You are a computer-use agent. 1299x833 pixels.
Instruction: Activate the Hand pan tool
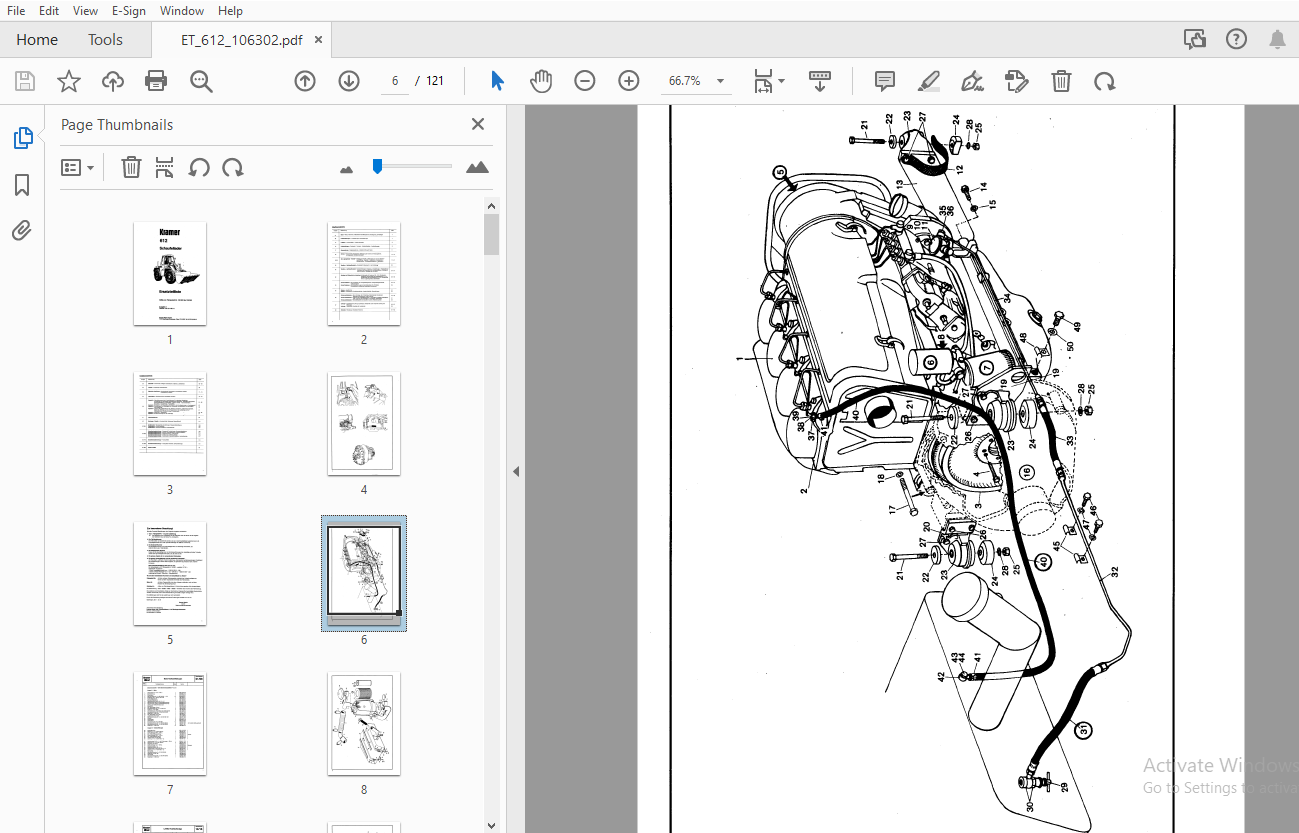coord(541,81)
